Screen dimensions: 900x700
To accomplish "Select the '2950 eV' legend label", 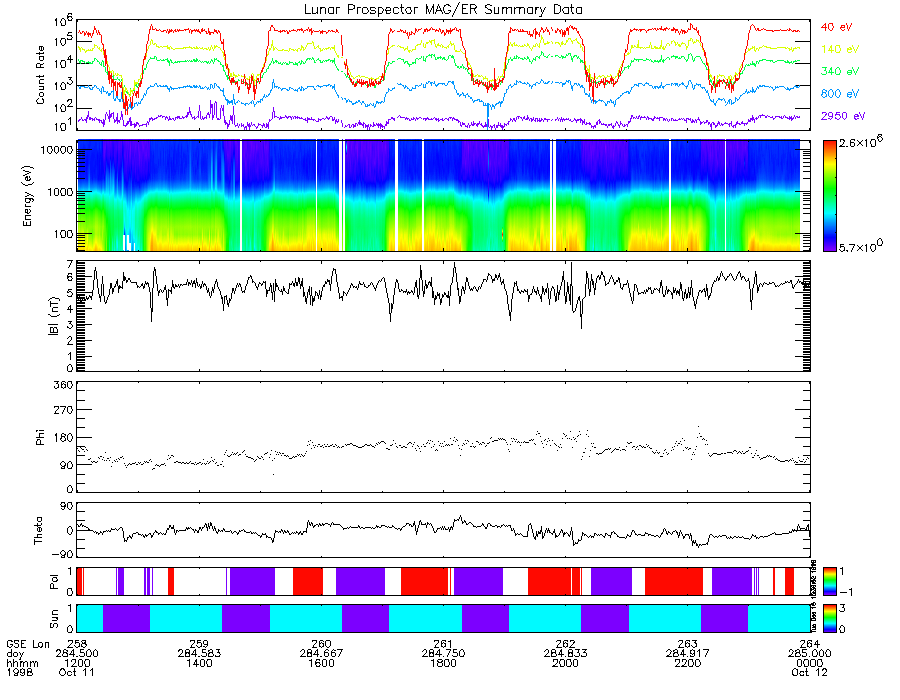I will tap(843, 116).
